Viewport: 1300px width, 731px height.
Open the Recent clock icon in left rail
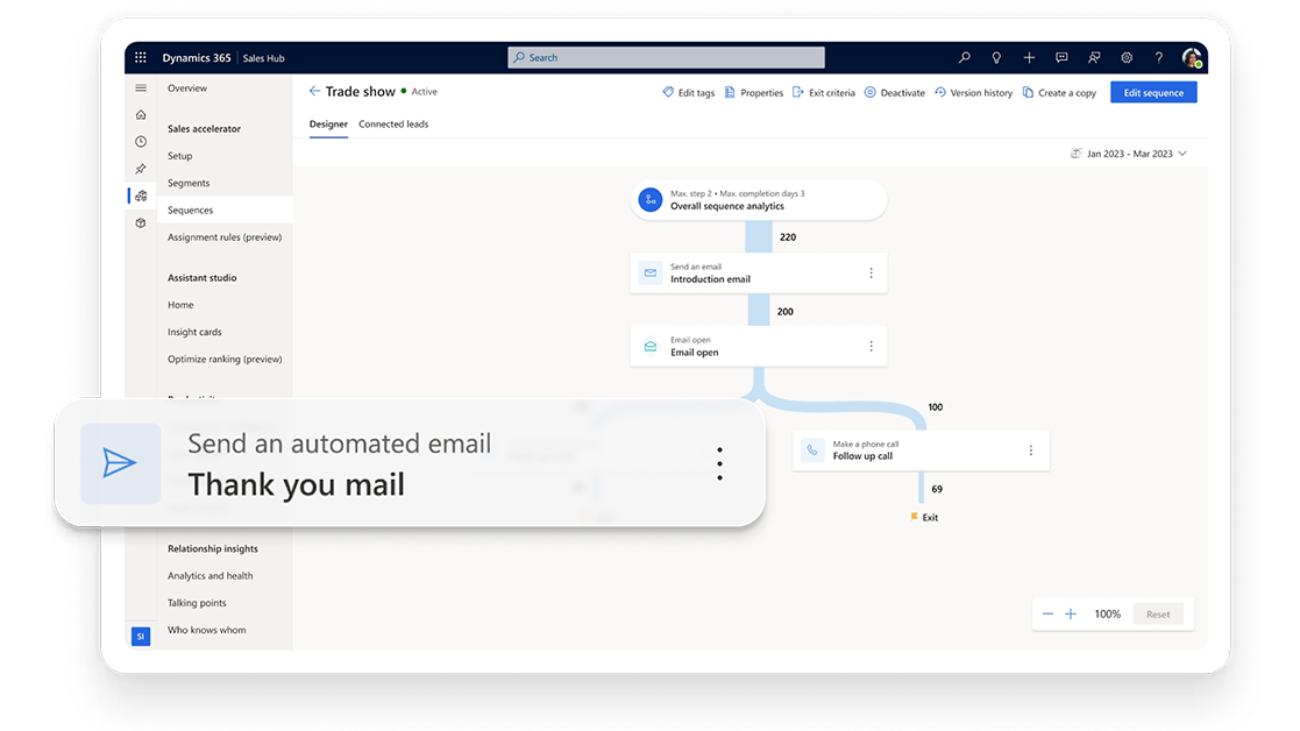pos(141,142)
